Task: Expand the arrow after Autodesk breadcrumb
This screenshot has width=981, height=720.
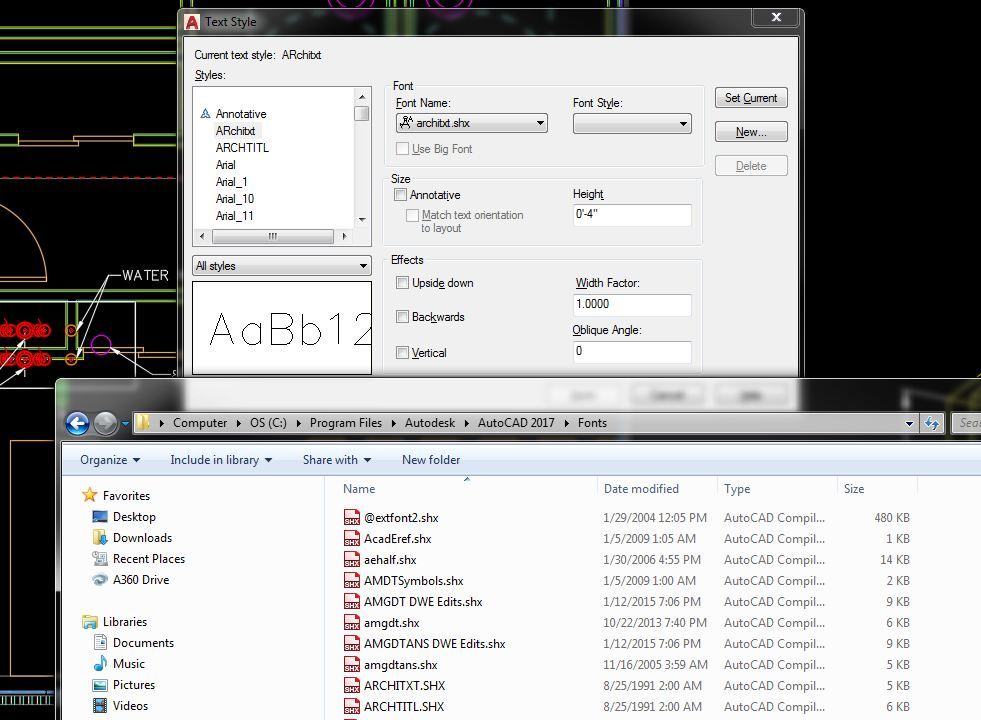Action: pyautogui.click(x=467, y=423)
